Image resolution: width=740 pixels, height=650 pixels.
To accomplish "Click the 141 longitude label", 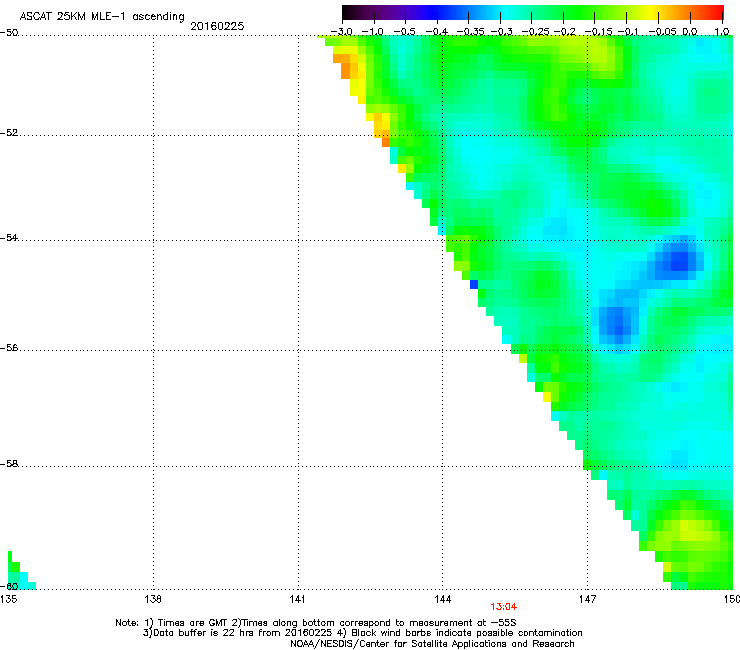I will [297, 599].
